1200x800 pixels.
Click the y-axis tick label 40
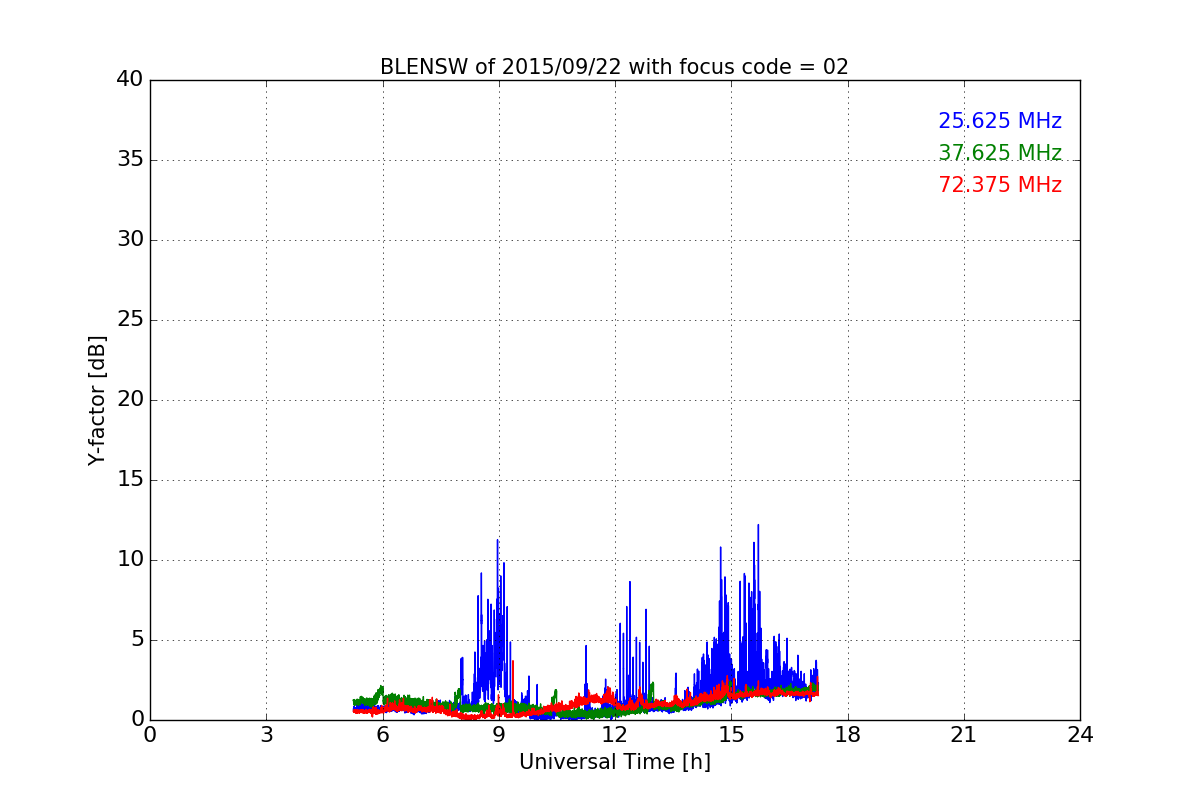[130, 80]
